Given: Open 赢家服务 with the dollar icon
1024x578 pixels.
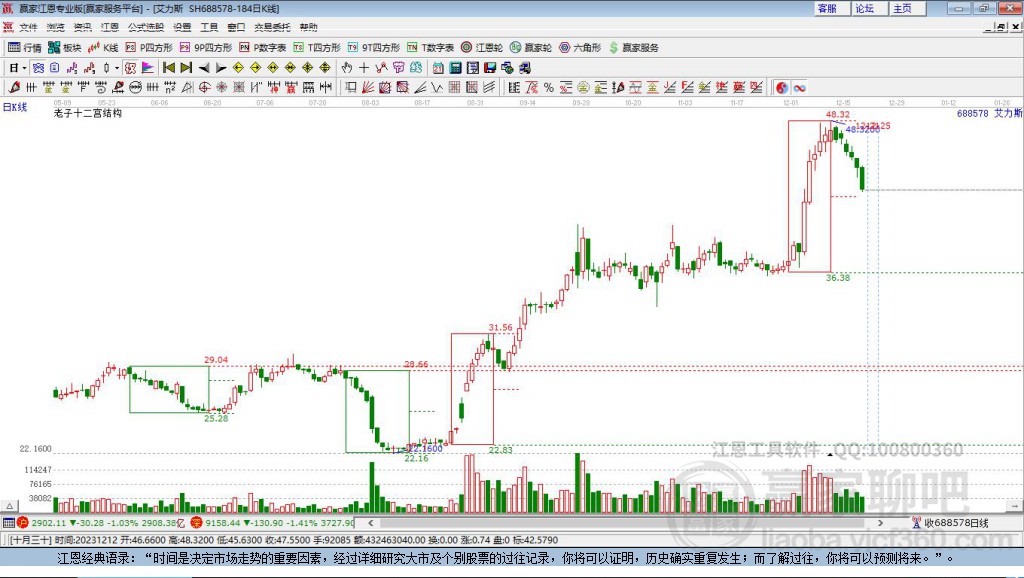Looking at the screenshot, I should coord(633,48).
